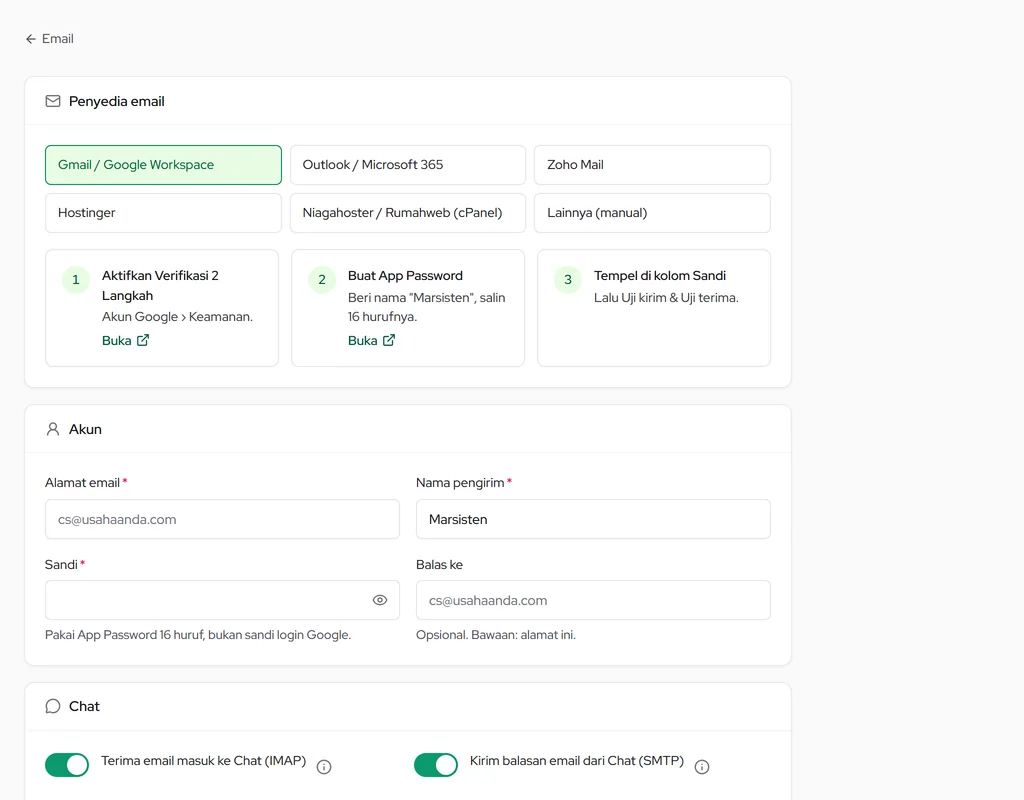Screen dimensions: 1024x800
Task: Select Outlook / Microsoft 365 provider
Action: 408,165
